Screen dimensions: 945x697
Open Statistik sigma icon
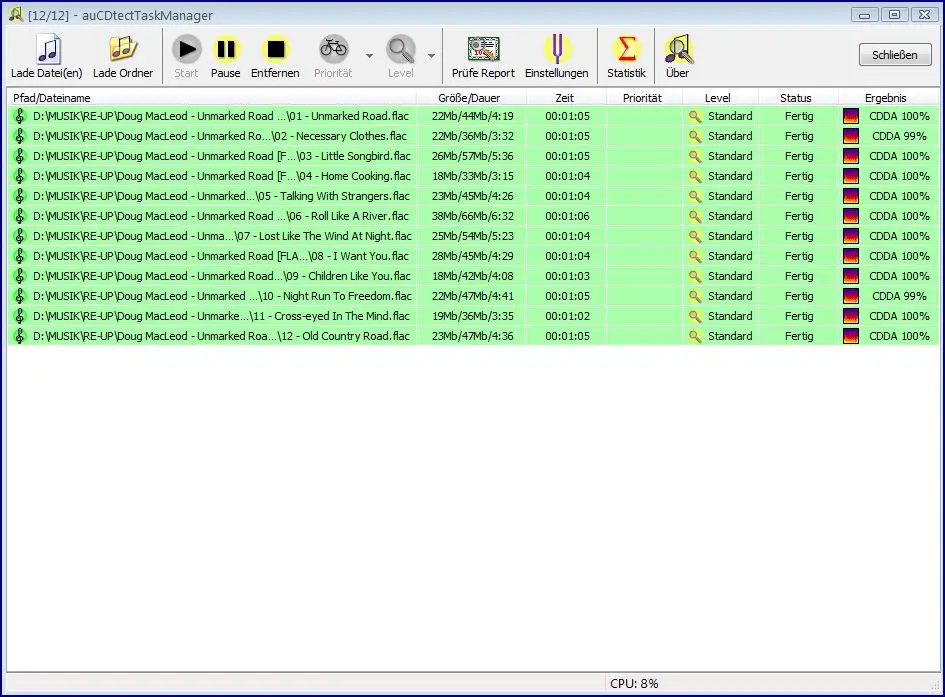[x=626, y=49]
